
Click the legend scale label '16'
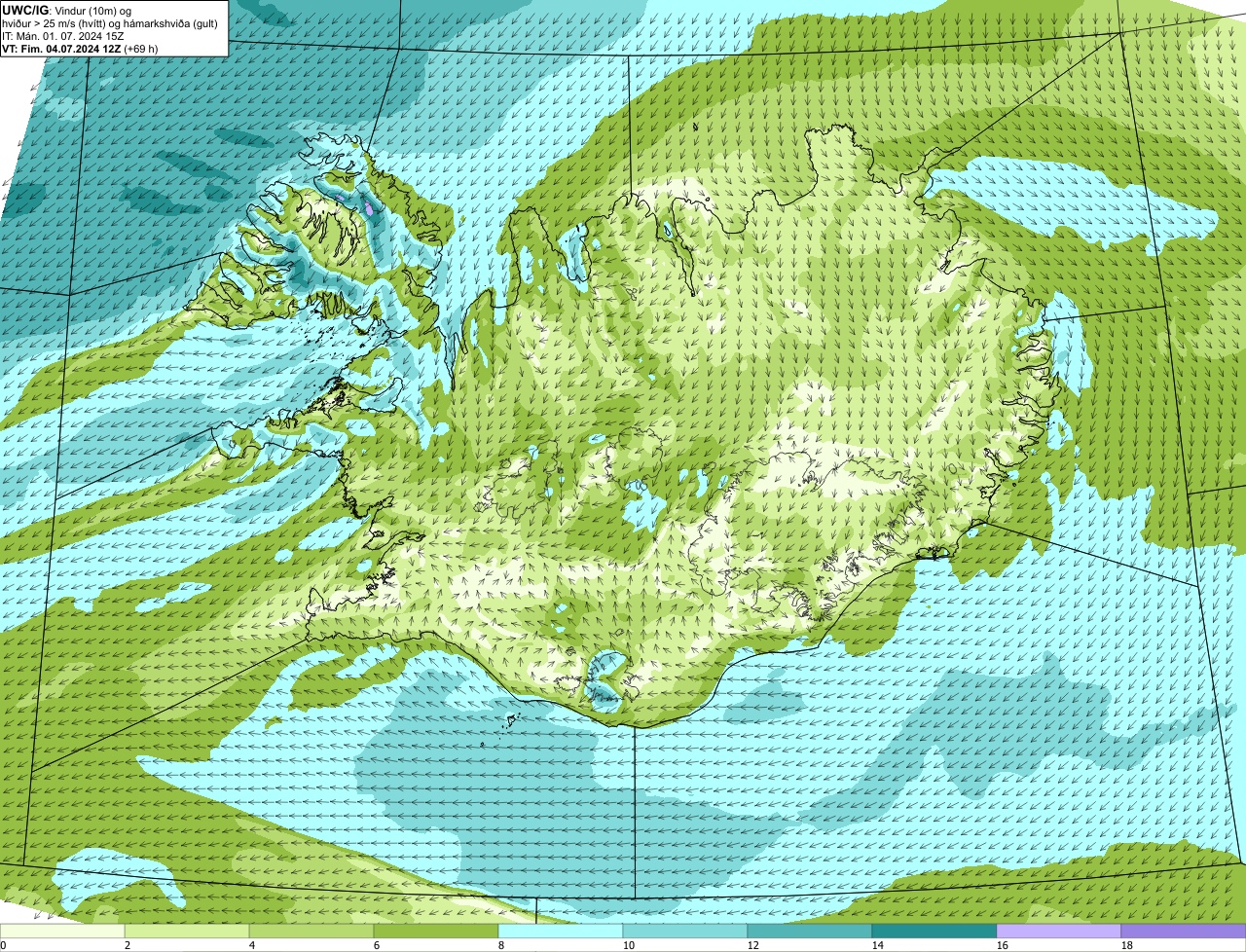1003,945
